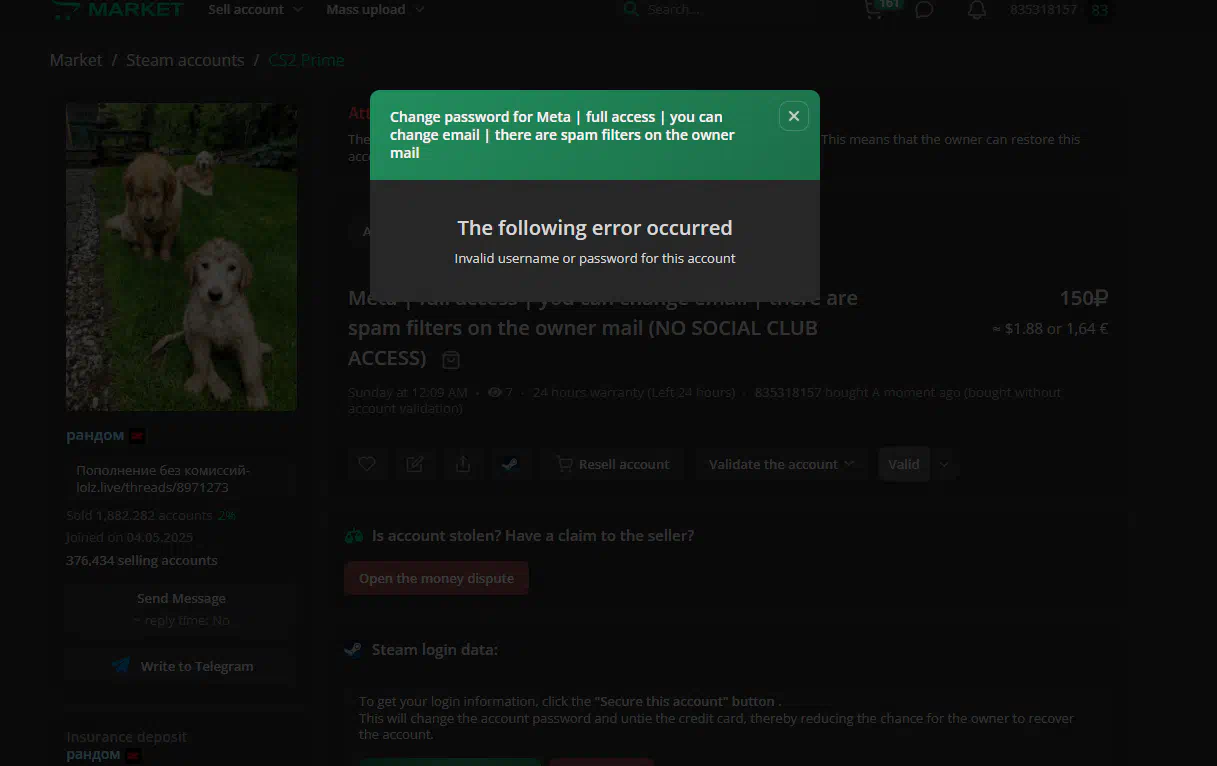1217x766 pixels.
Task: Open the seller's puppies avatar image
Action: click(x=181, y=257)
